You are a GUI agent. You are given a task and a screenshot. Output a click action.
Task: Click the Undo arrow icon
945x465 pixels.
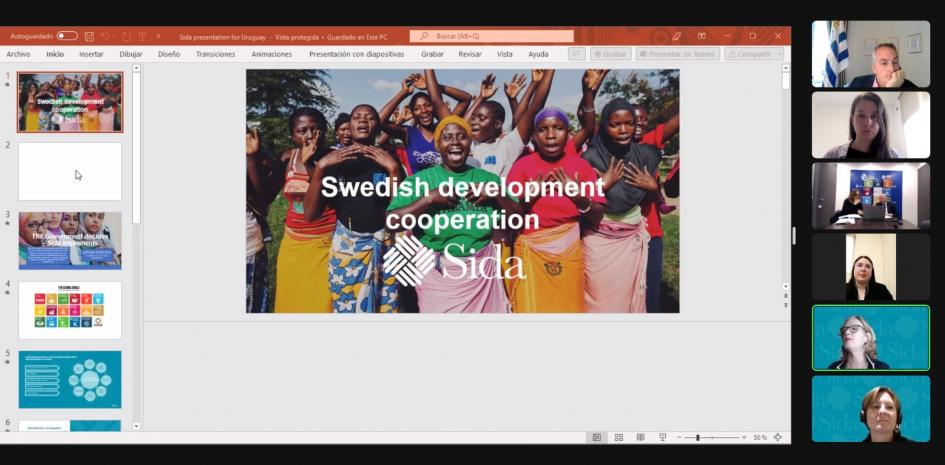(105, 36)
